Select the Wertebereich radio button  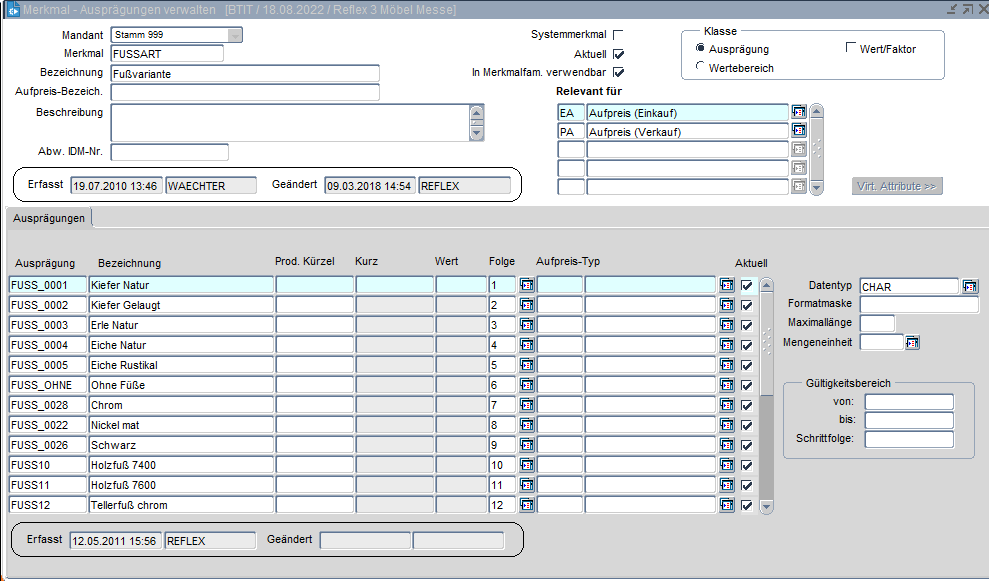click(x=700, y=67)
